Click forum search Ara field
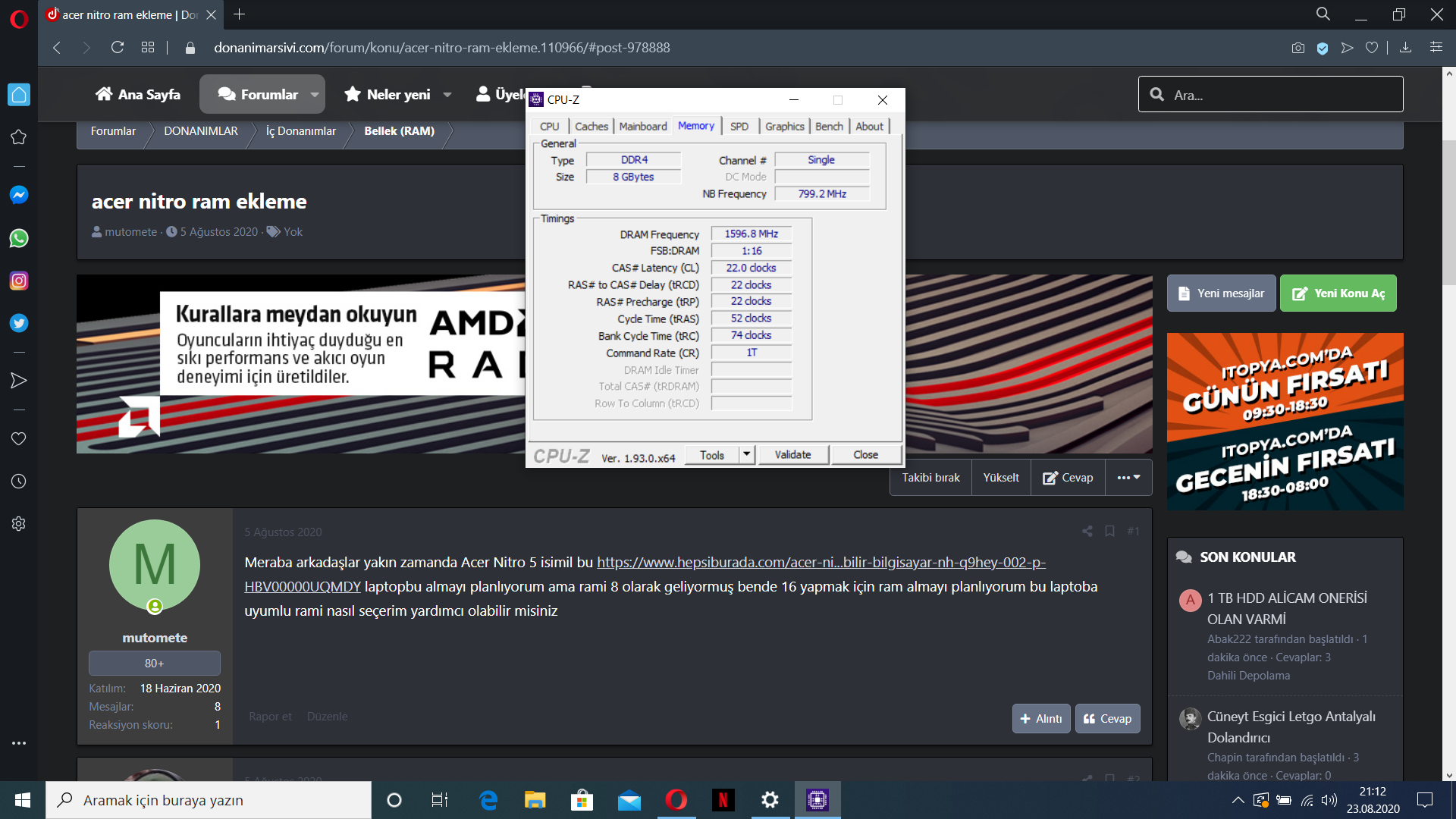Image resolution: width=1456 pixels, height=819 pixels. point(1271,95)
